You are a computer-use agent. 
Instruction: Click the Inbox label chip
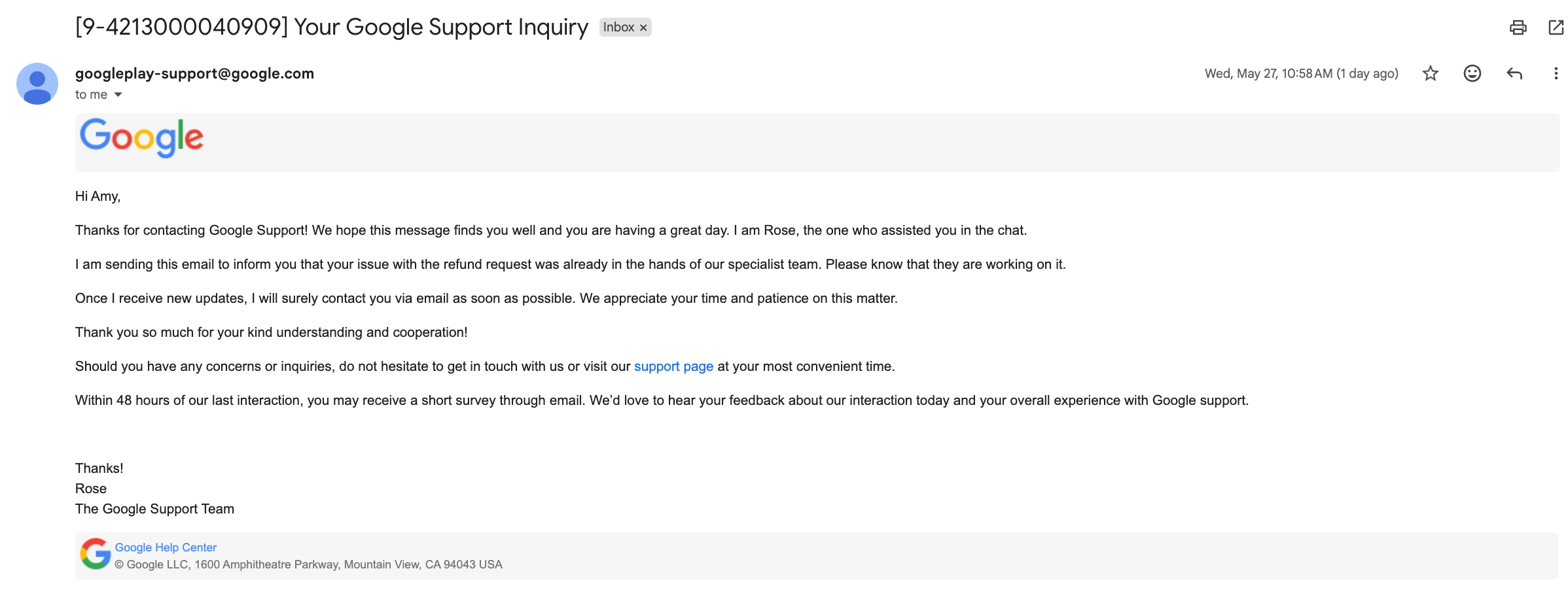618,27
